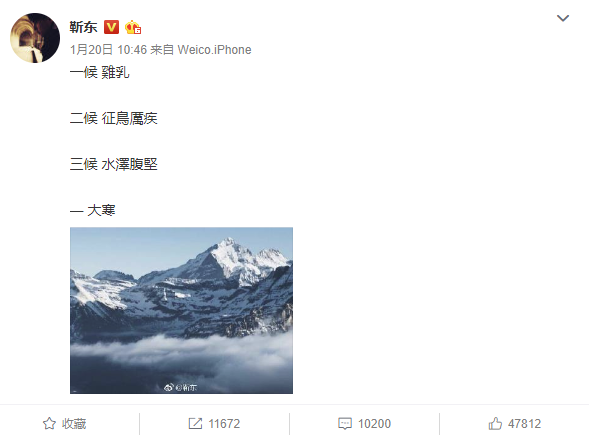Expand the post options chevron
The width and height of the screenshot is (589, 440).
pos(563,18)
